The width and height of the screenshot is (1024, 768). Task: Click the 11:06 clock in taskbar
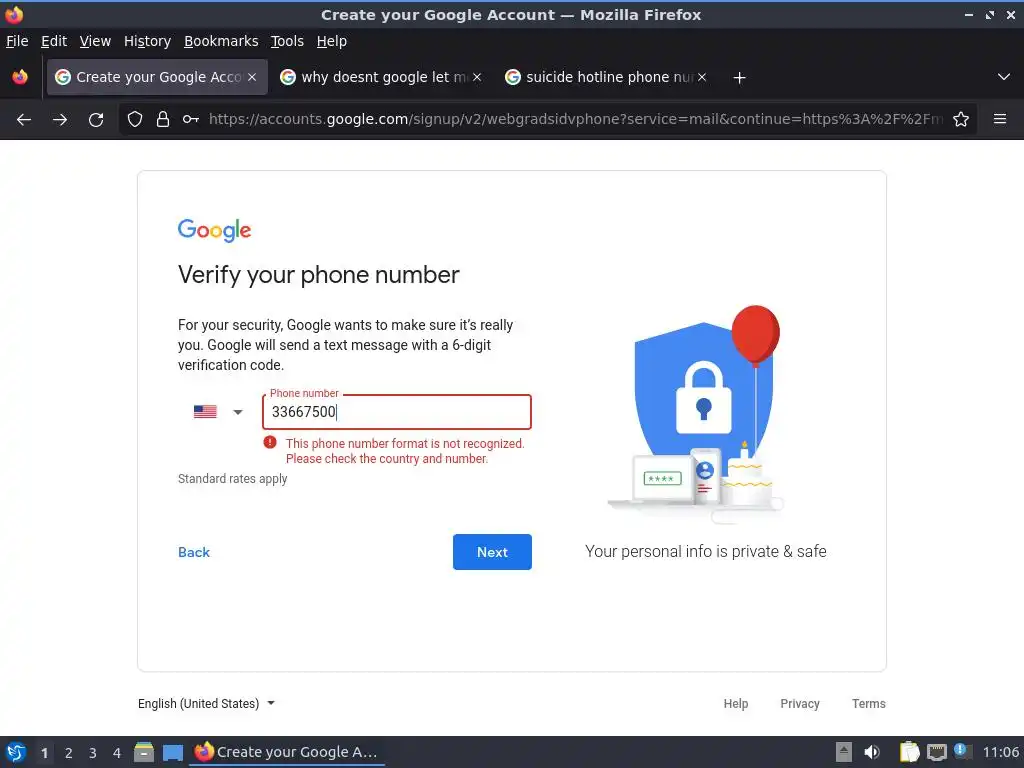point(1000,752)
